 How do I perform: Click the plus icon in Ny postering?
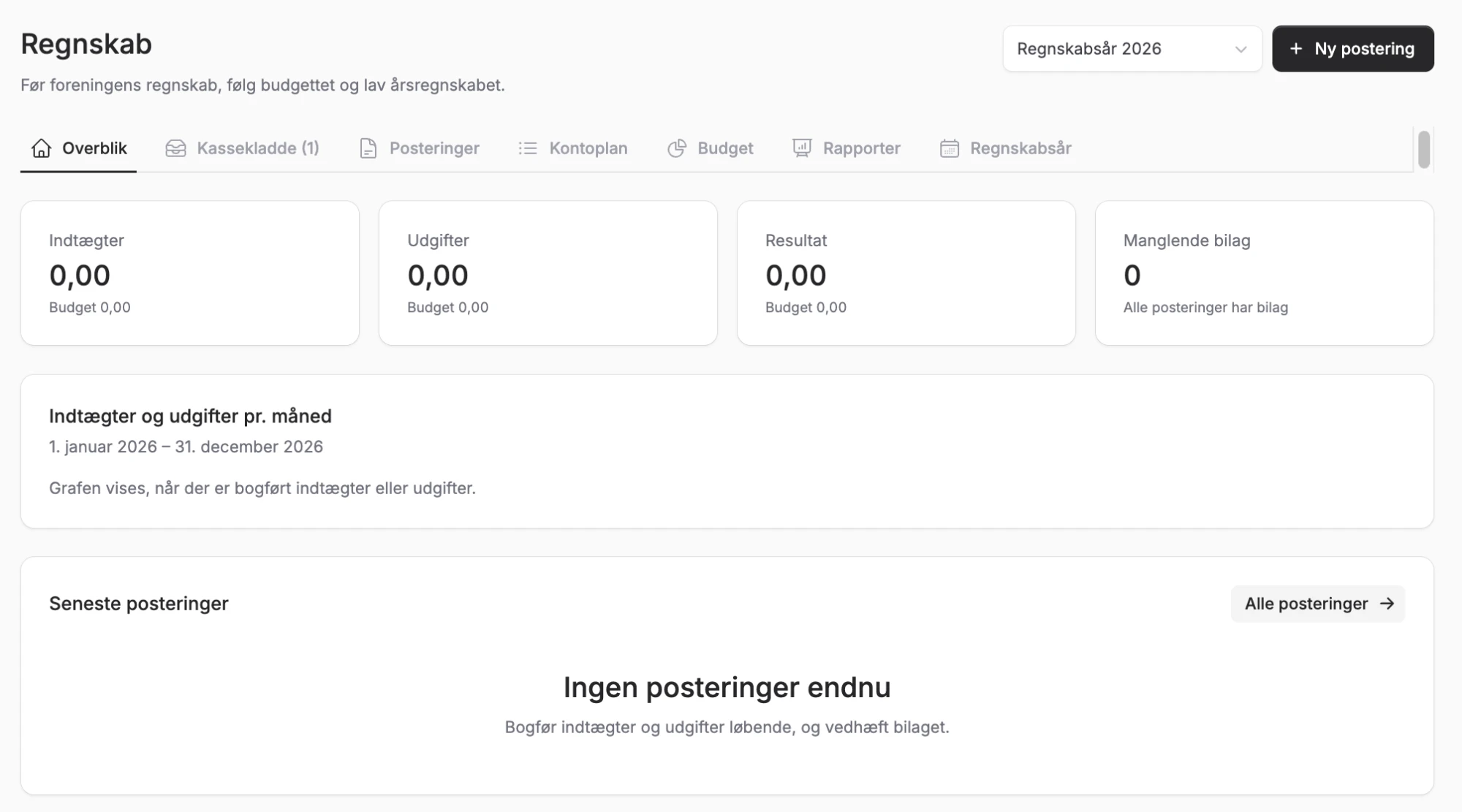[x=1296, y=49]
